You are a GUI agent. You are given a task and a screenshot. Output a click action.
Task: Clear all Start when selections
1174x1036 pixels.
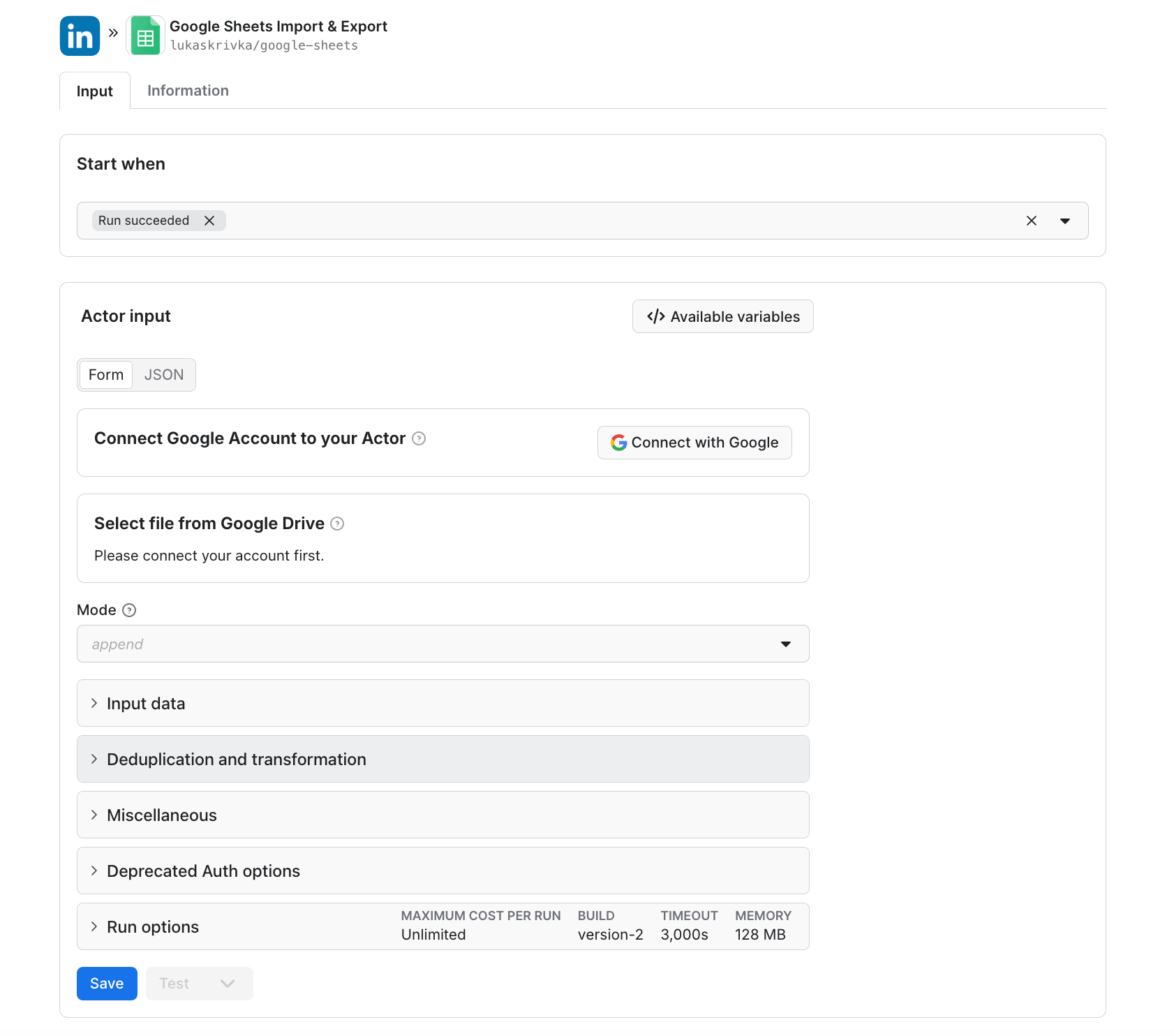pyautogui.click(x=1032, y=221)
